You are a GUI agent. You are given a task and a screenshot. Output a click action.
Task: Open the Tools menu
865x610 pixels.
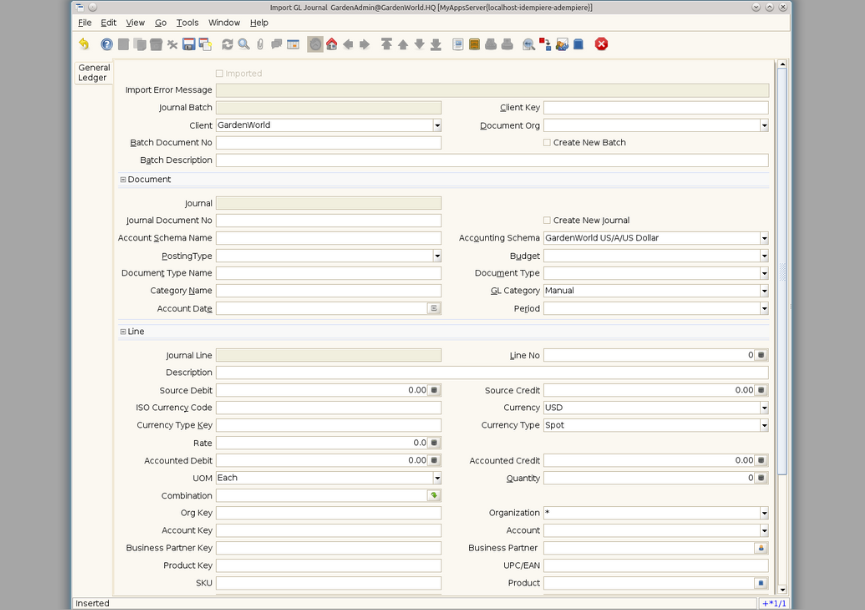[187, 23]
